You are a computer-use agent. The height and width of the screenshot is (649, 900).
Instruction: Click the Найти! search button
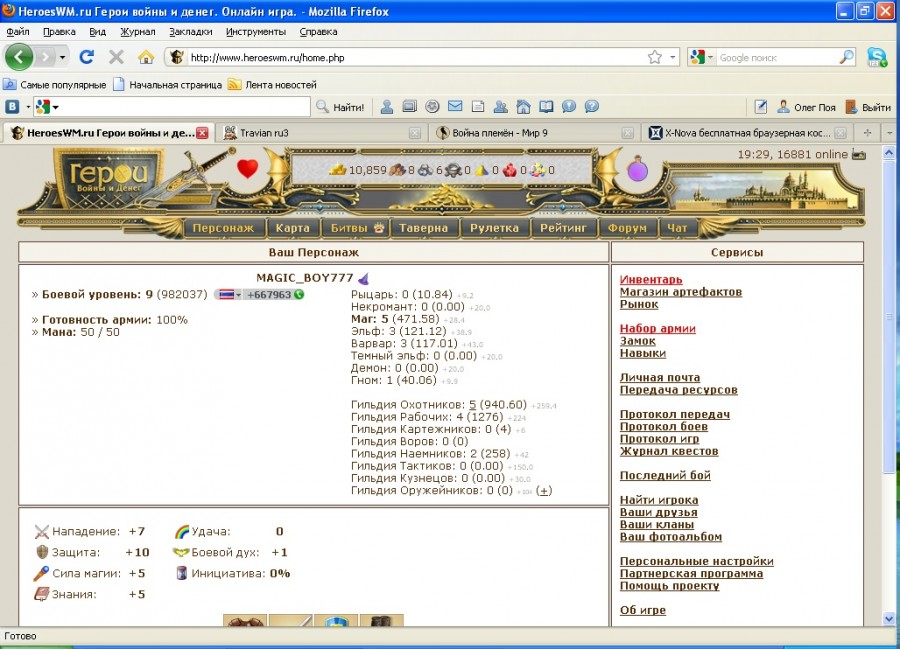(340, 107)
